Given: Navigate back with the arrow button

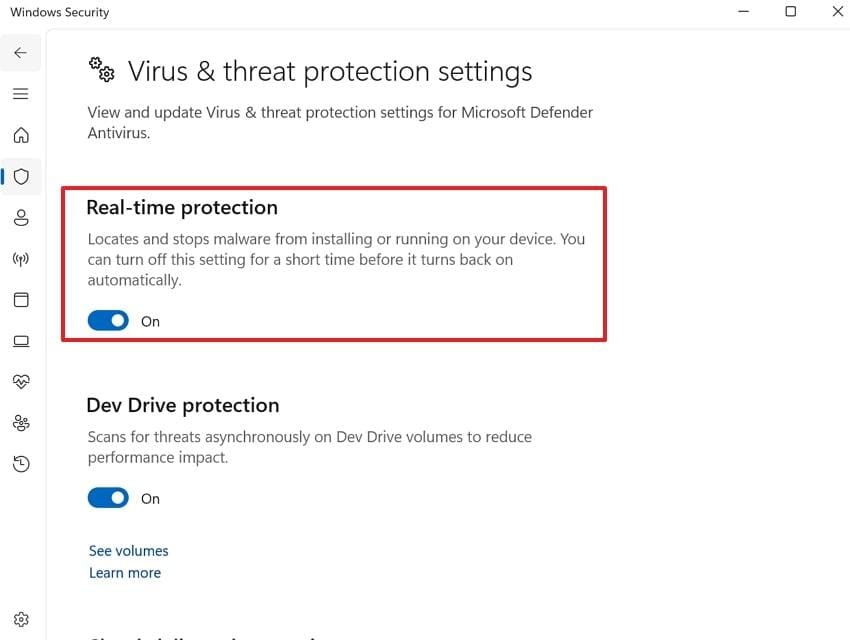Looking at the screenshot, I should 20,52.
